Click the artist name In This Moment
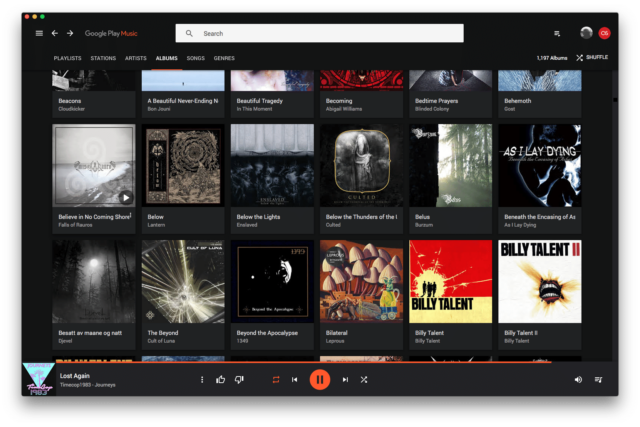The image size is (640, 427). (x=254, y=109)
